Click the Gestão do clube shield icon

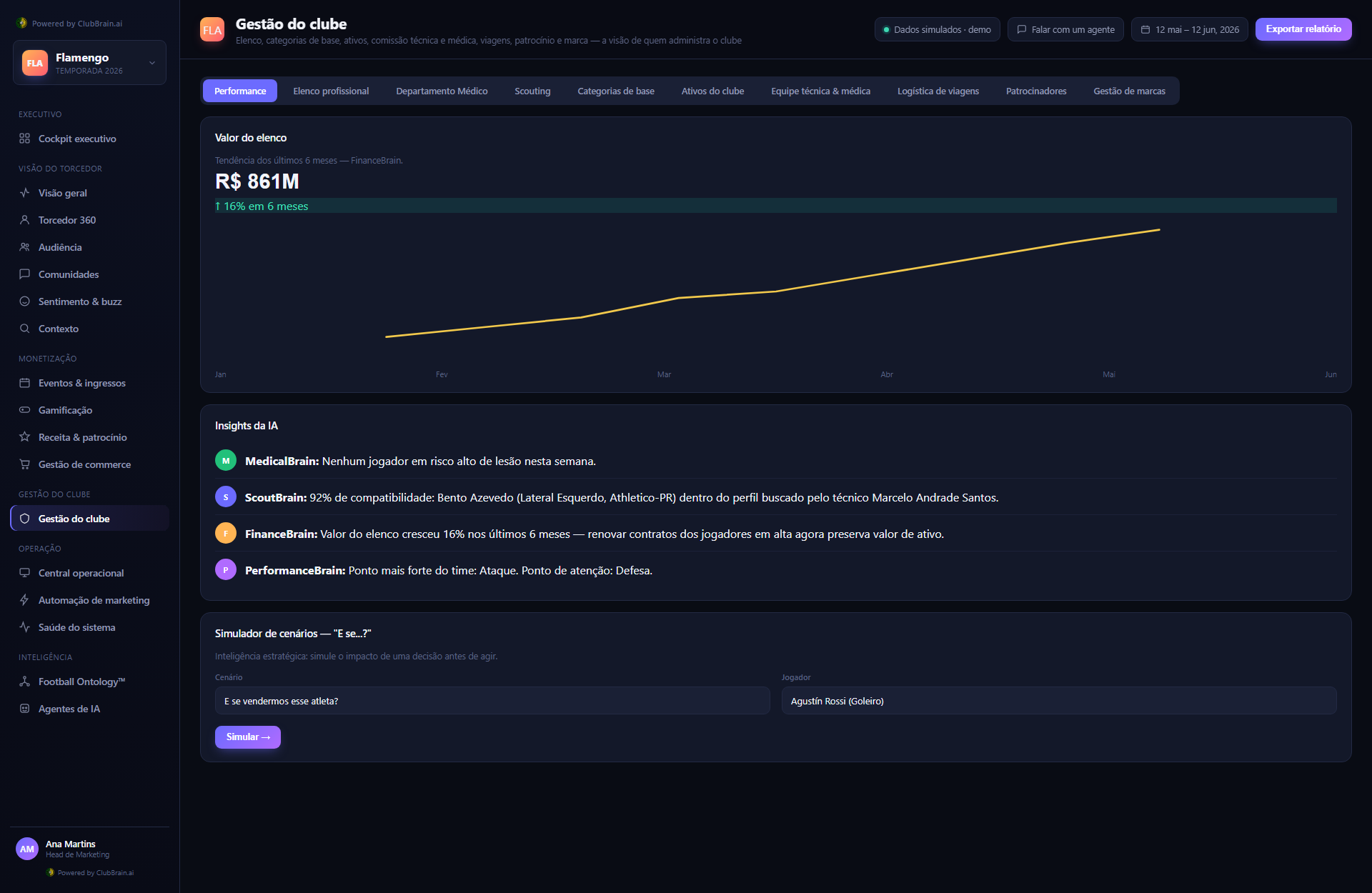tap(24, 519)
